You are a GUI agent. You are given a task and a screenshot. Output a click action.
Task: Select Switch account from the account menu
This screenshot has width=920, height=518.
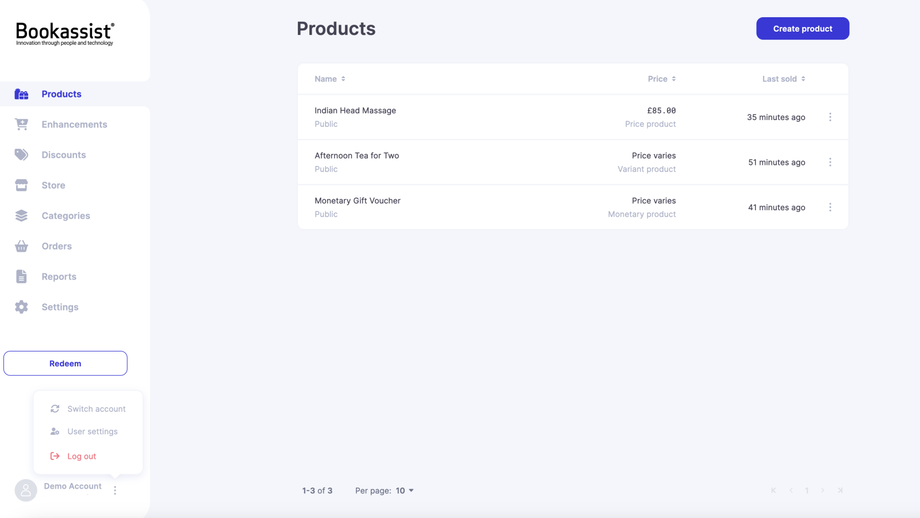pos(96,409)
